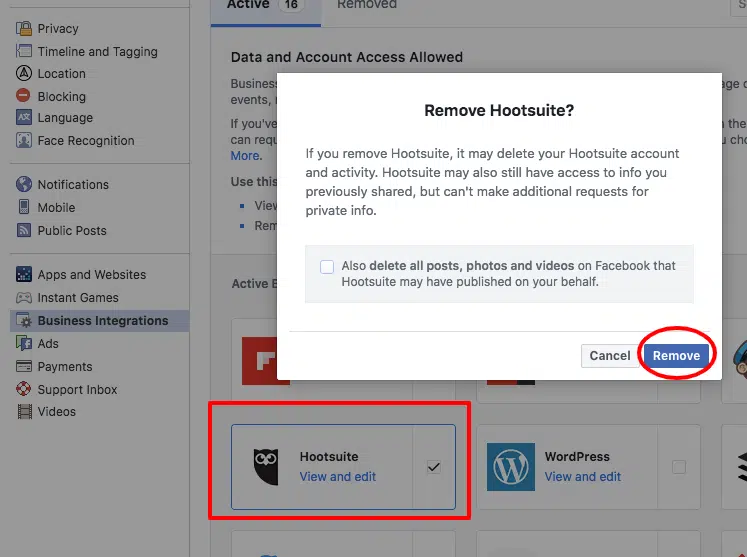Open Language settings
The height and width of the screenshot is (557, 747).
click(65, 118)
